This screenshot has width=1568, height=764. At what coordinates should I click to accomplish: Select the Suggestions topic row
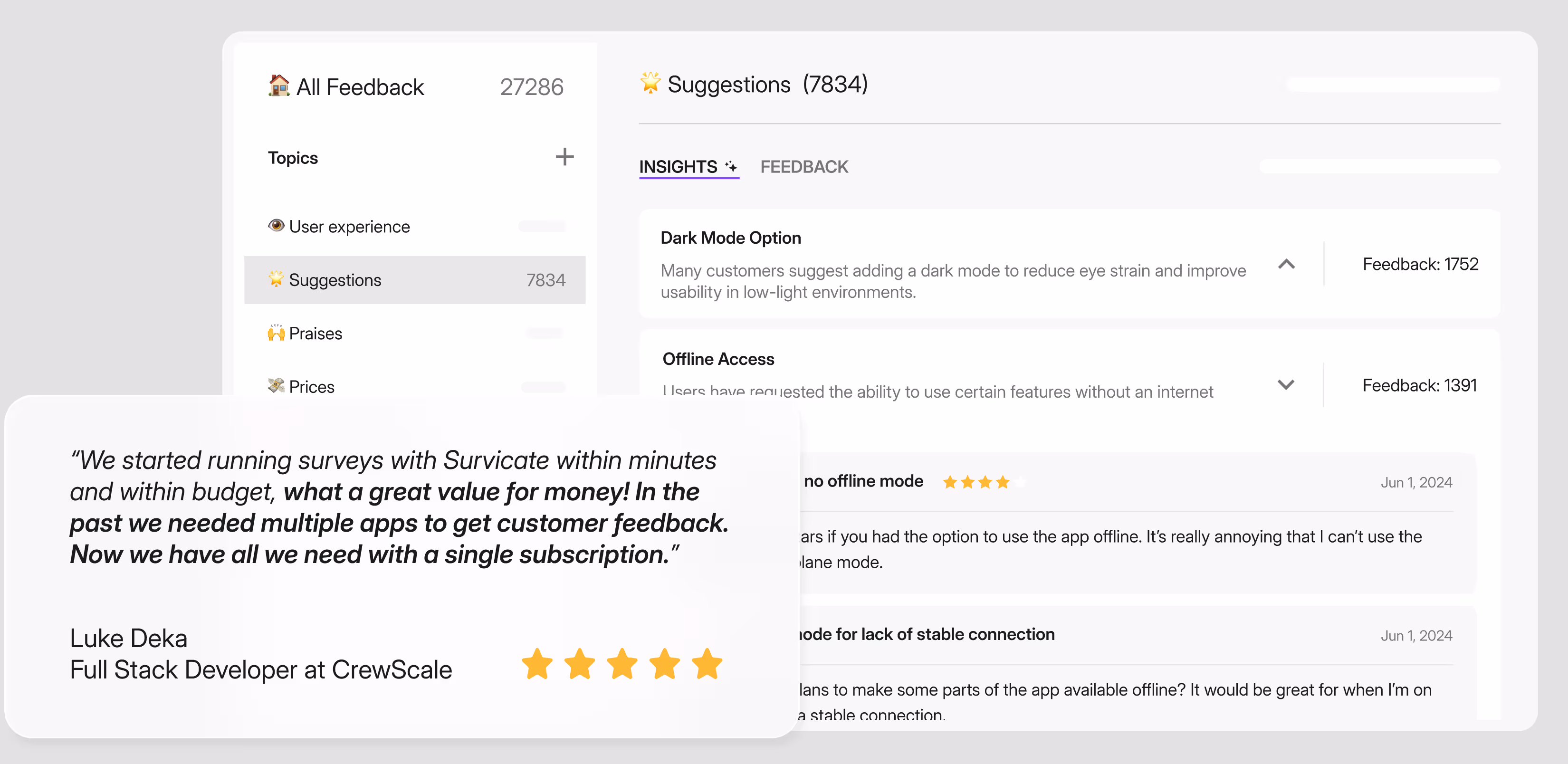(x=415, y=280)
